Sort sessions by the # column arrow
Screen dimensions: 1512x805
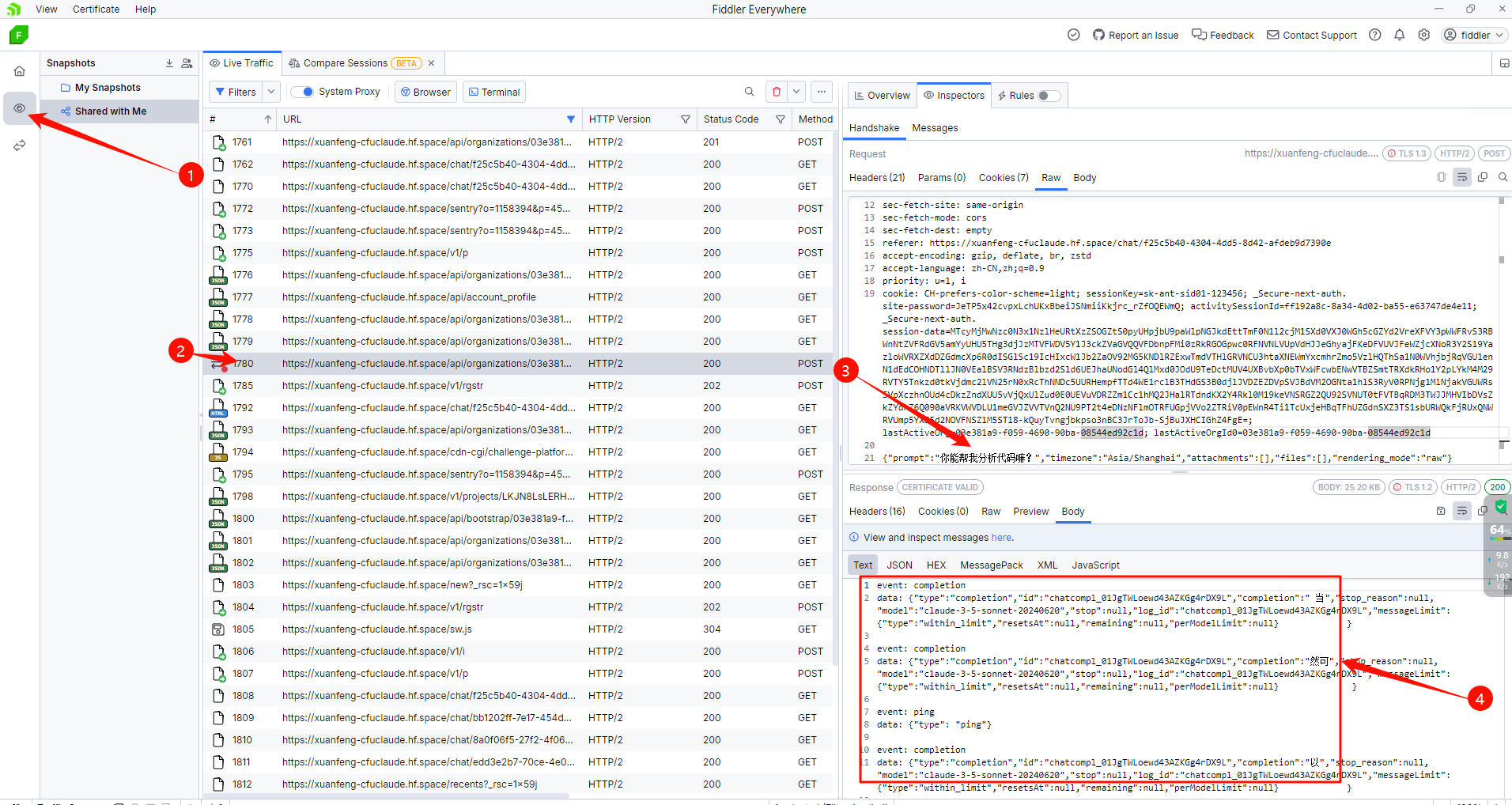(x=268, y=119)
